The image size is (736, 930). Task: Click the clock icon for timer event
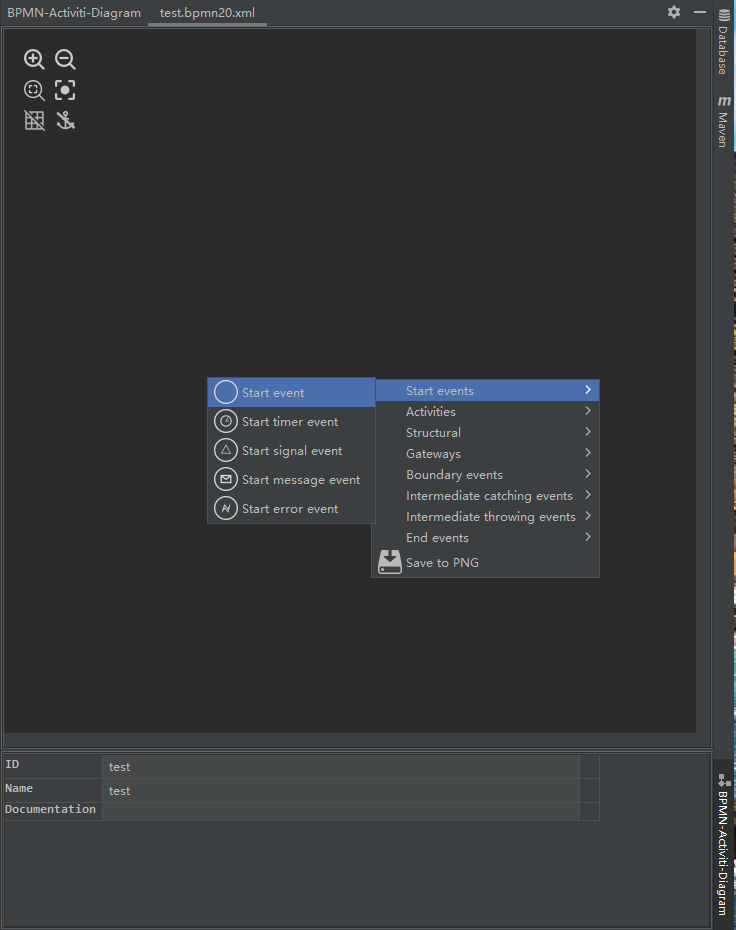(226, 421)
